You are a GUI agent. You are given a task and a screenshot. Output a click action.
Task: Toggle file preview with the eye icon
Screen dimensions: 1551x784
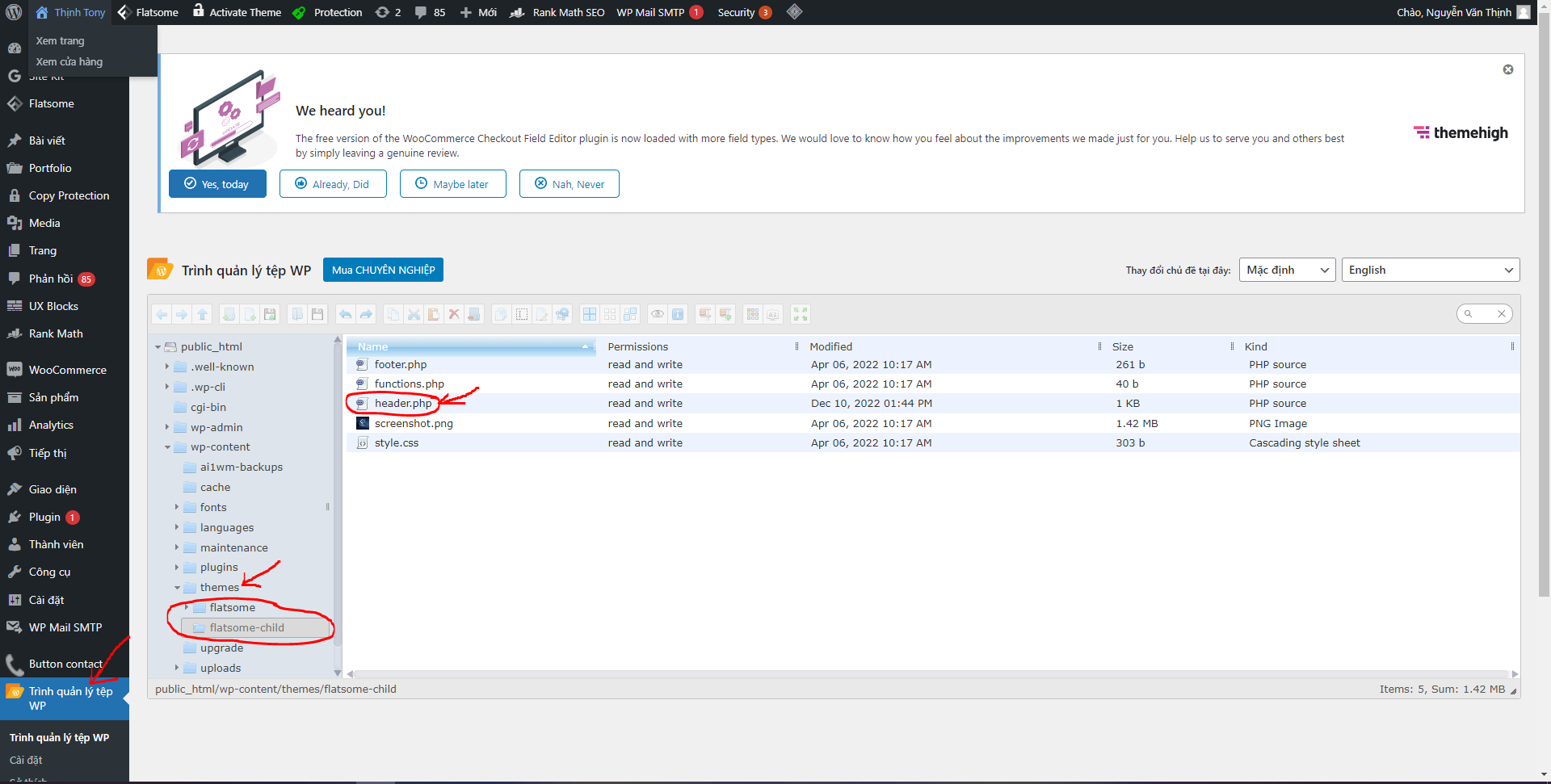(658, 314)
